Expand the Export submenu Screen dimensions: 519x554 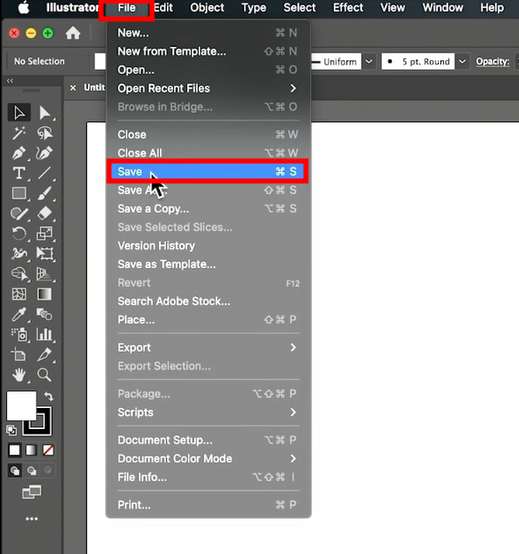[x=207, y=348]
